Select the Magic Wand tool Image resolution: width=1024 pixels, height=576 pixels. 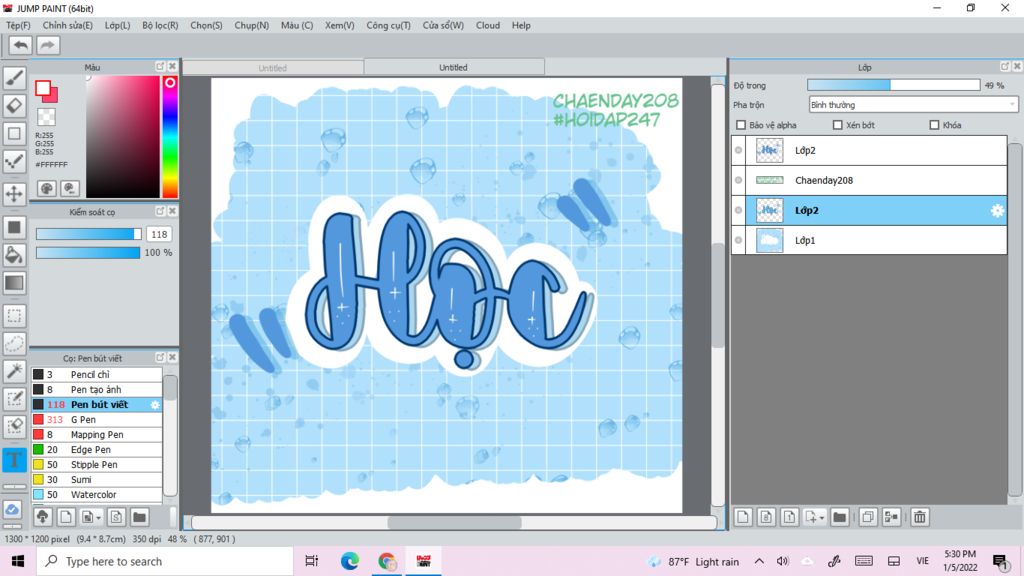pyautogui.click(x=14, y=371)
